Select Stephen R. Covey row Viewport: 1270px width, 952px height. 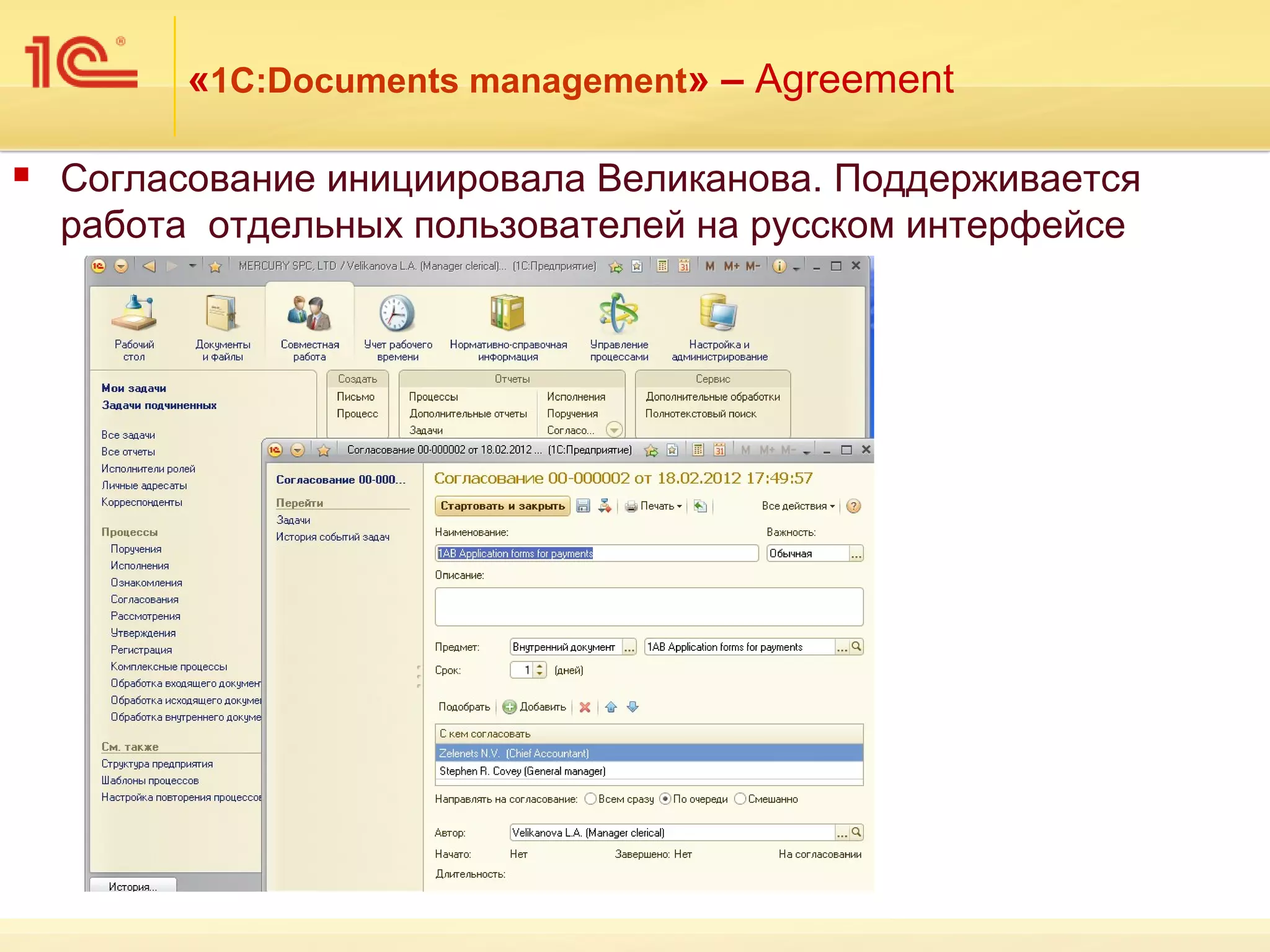coord(649,771)
